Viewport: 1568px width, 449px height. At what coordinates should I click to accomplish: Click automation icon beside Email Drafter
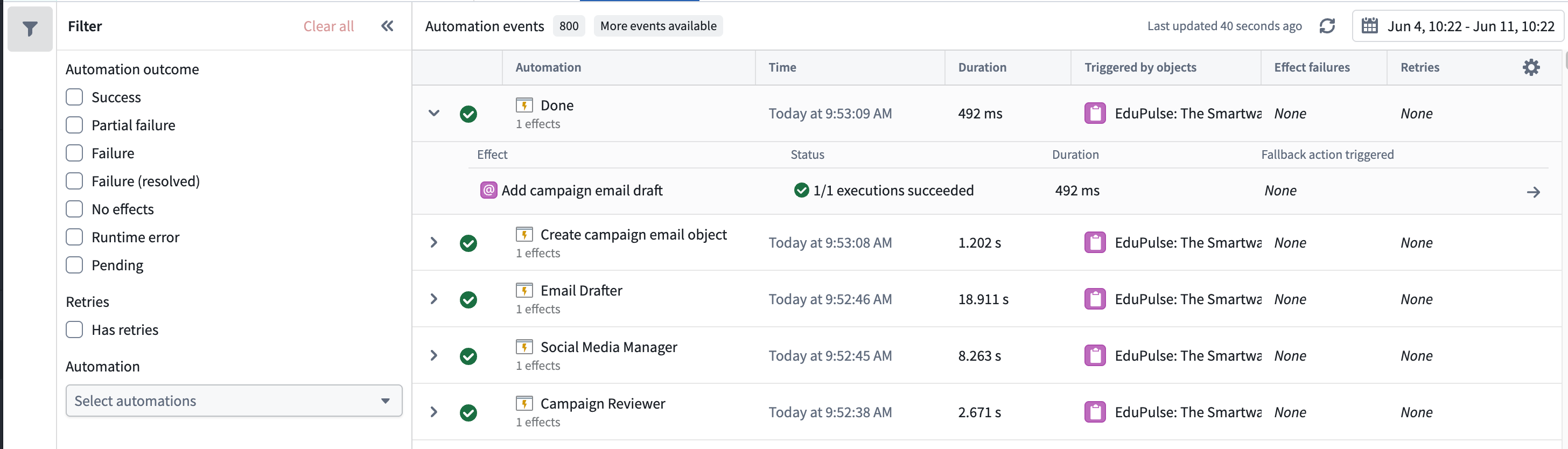point(524,291)
